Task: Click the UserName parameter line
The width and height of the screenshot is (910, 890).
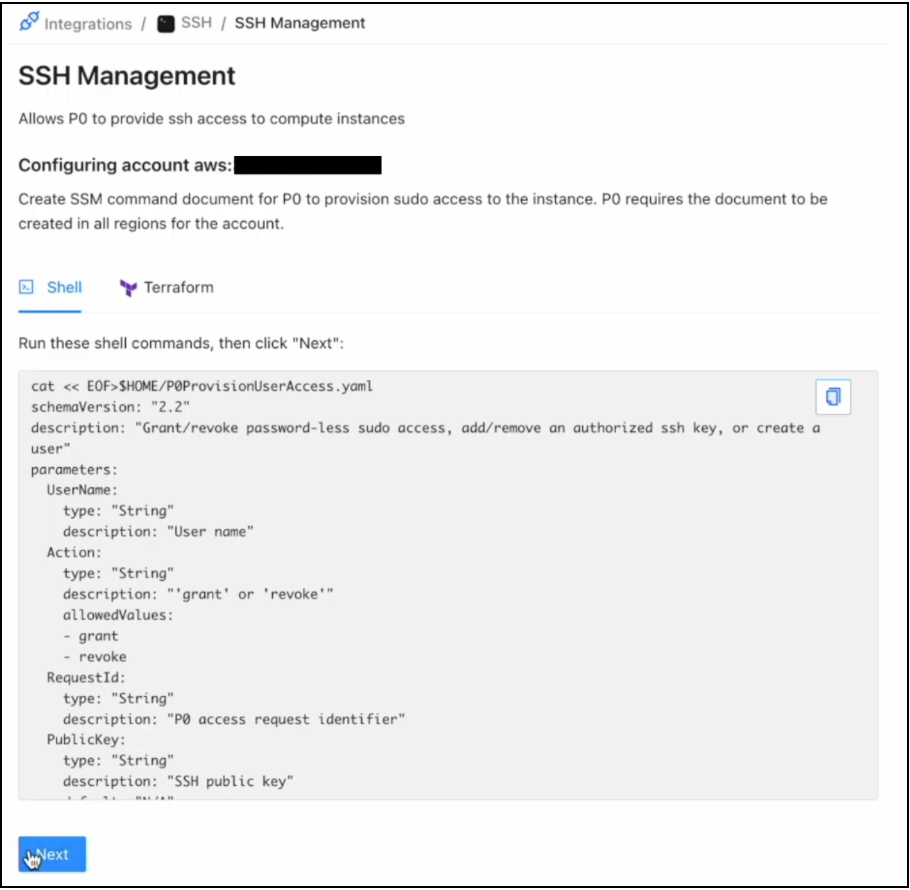Action: click(x=82, y=490)
